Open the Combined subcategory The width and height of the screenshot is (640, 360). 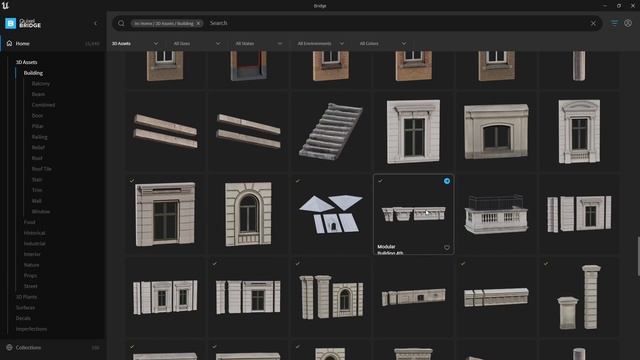click(43, 105)
